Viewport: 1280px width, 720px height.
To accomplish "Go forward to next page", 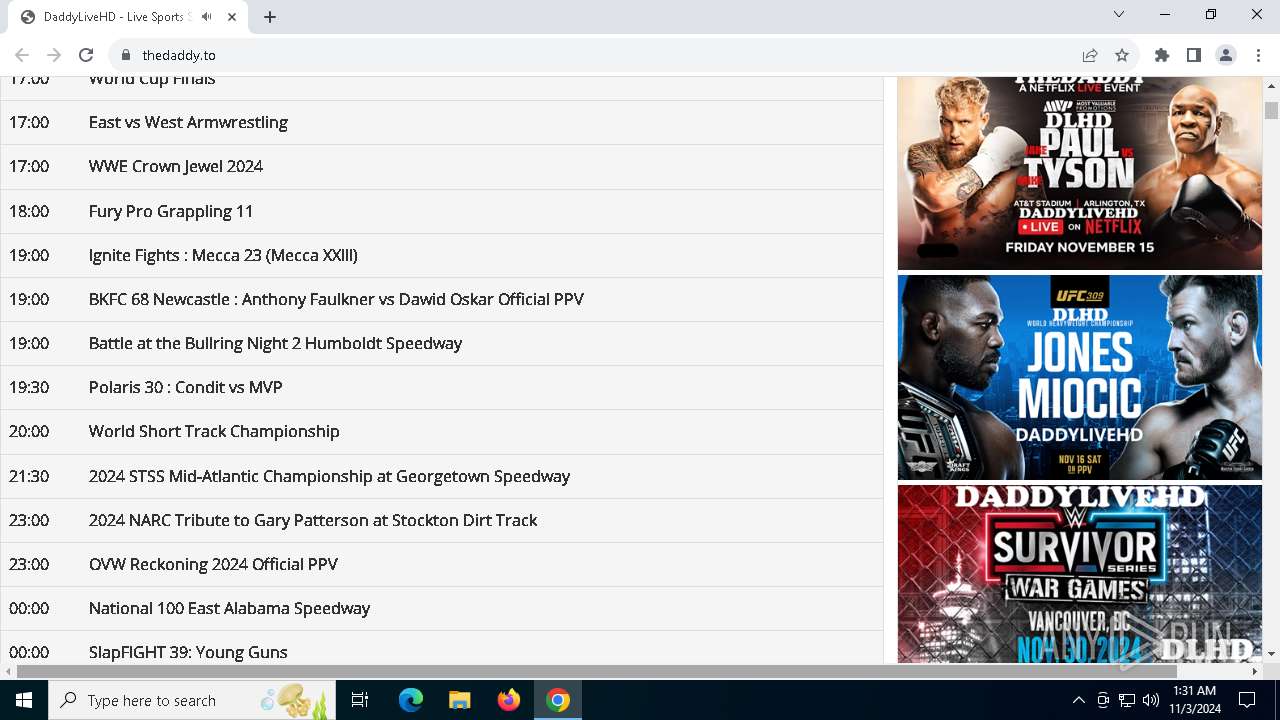I will click(x=54, y=55).
